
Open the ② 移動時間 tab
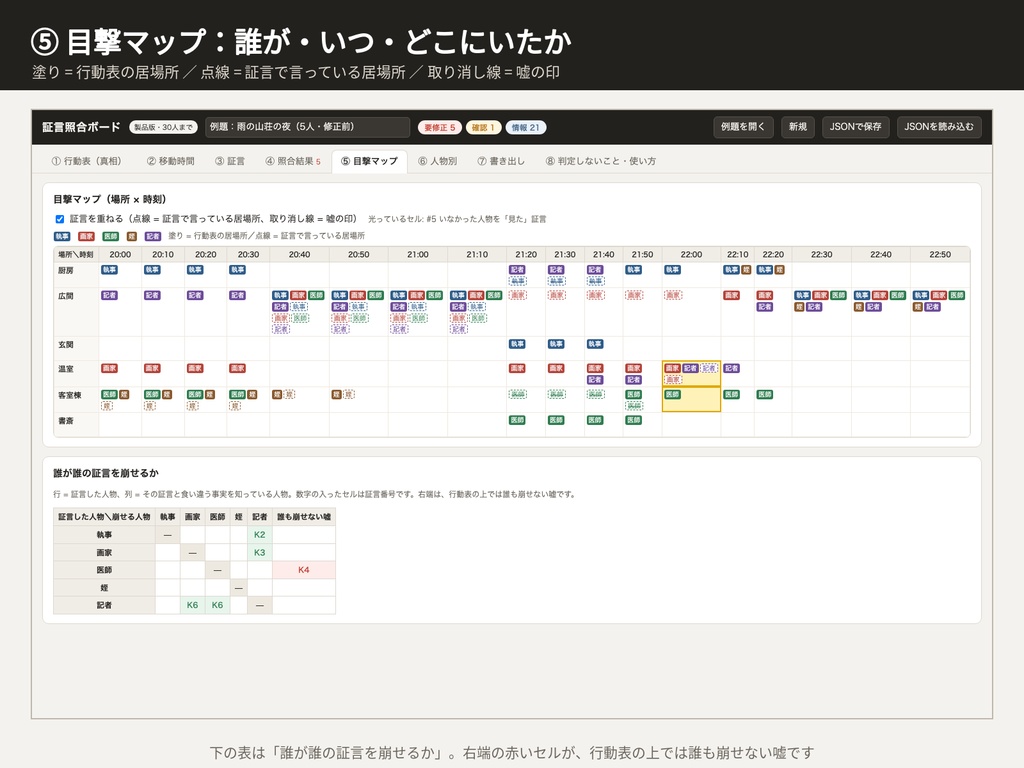pos(170,161)
